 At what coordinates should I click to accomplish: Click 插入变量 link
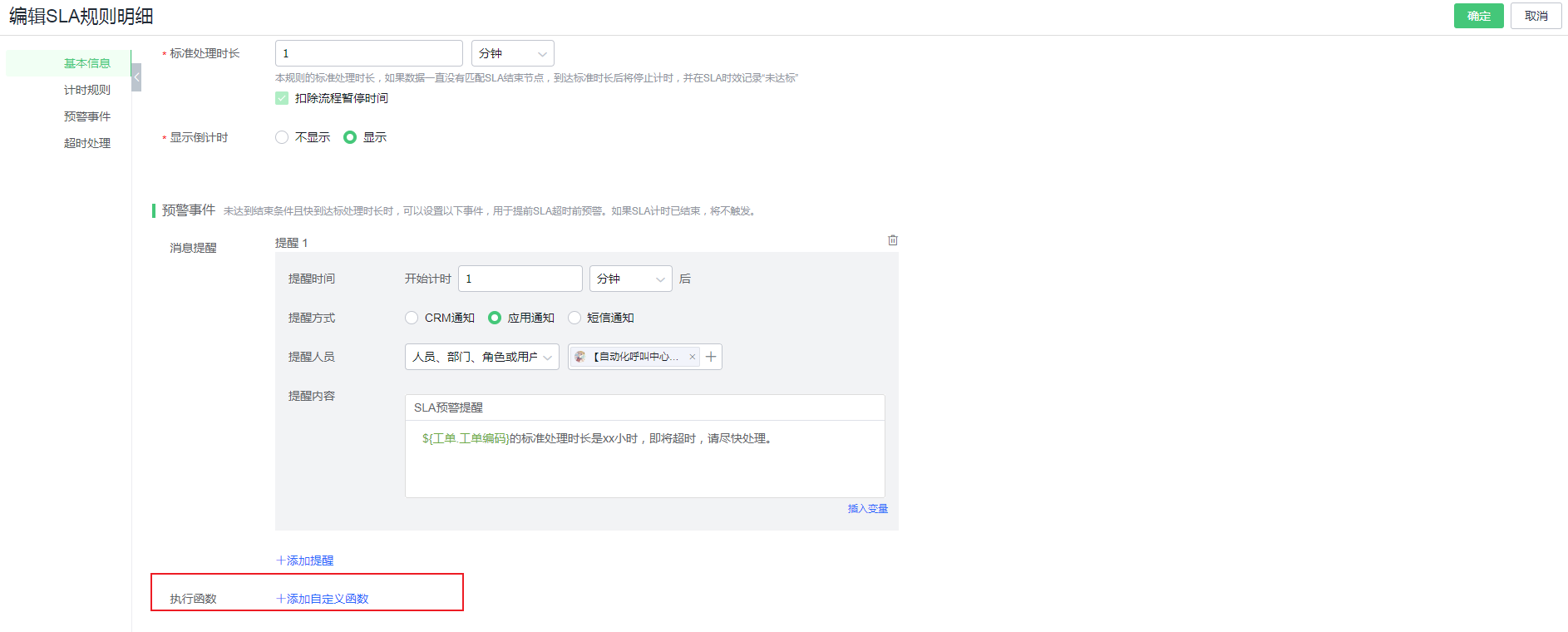click(x=867, y=509)
